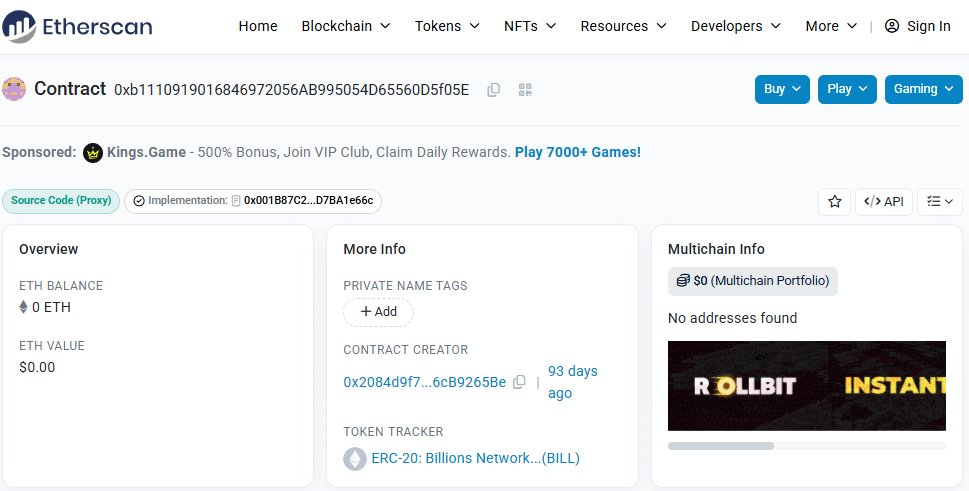Viewport: 969px width, 491px height.
Task: Copy the contract address via copy icon
Action: click(x=493, y=90)
